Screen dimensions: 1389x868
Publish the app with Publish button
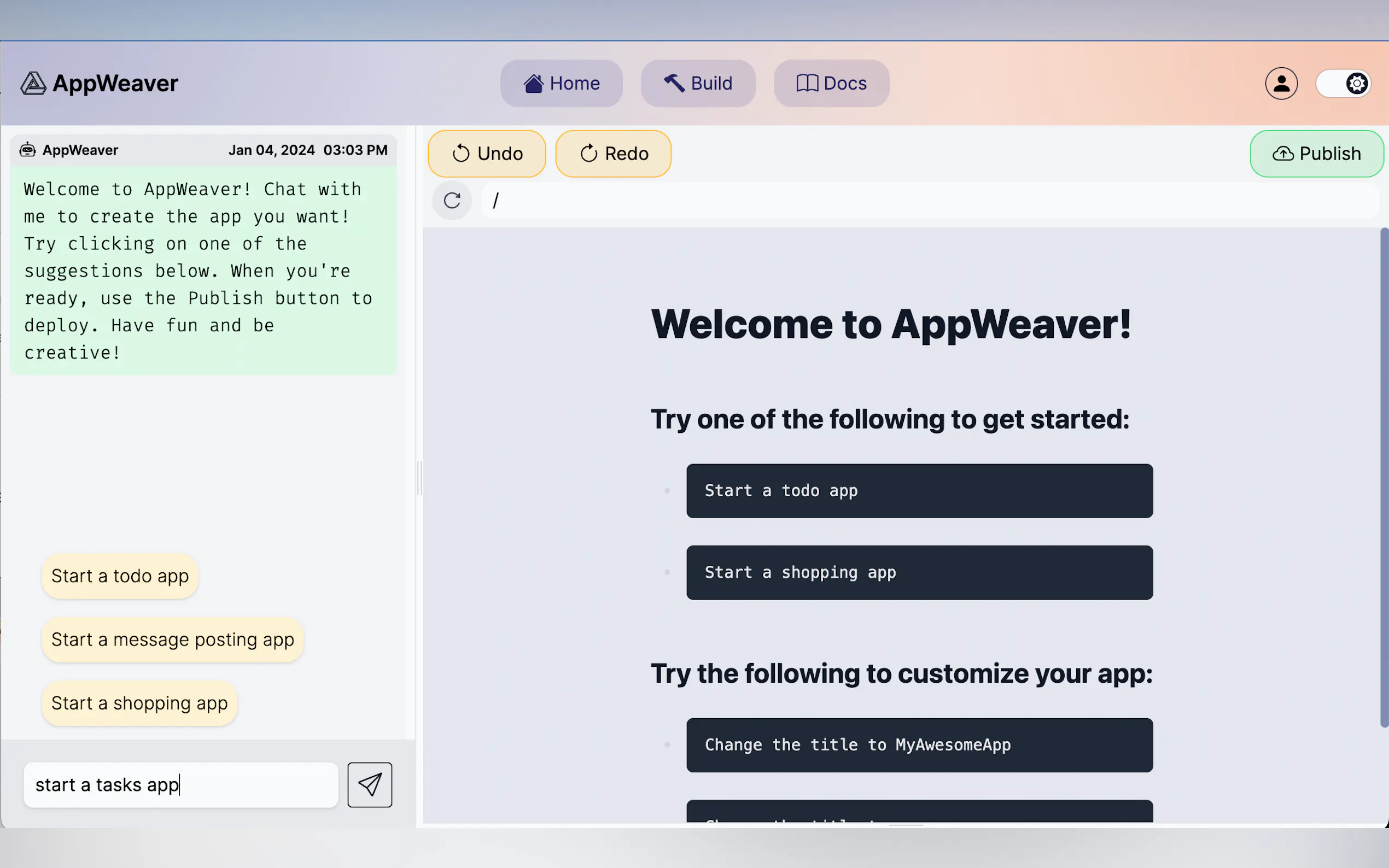1316,154
